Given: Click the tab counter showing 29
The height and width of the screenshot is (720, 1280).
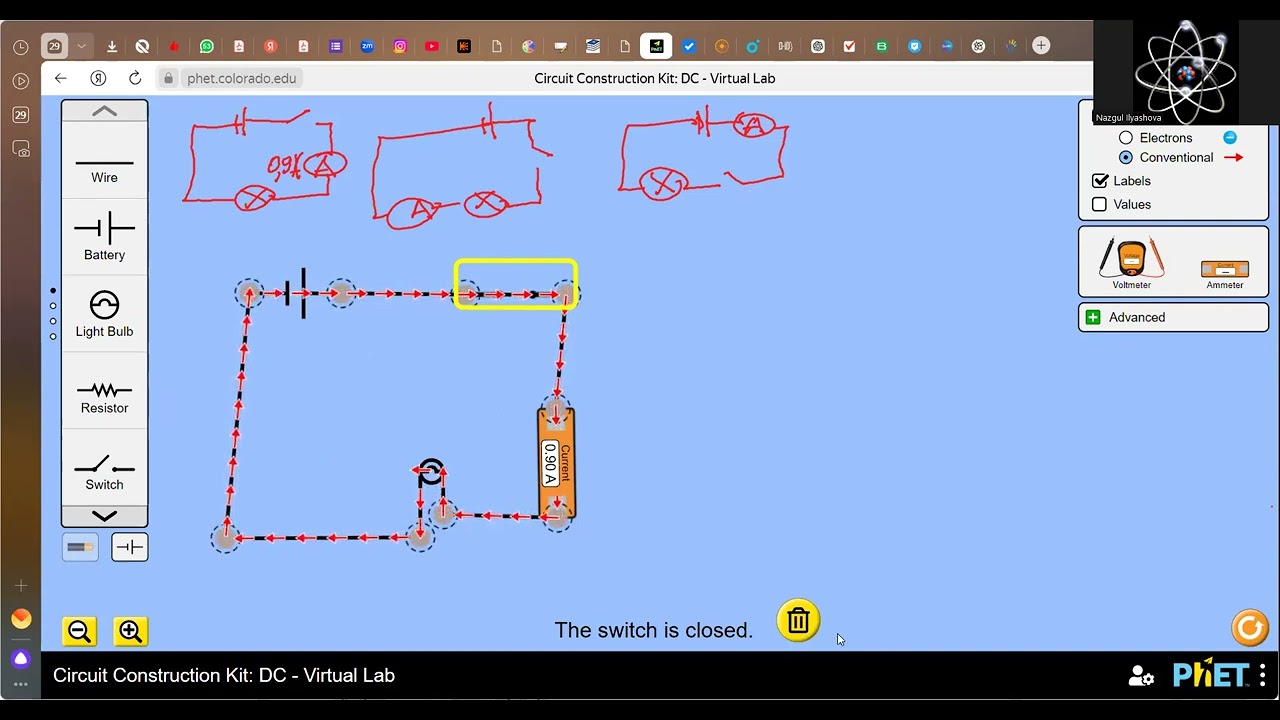Looking at the screenshot, I should (x=55, y=46).
